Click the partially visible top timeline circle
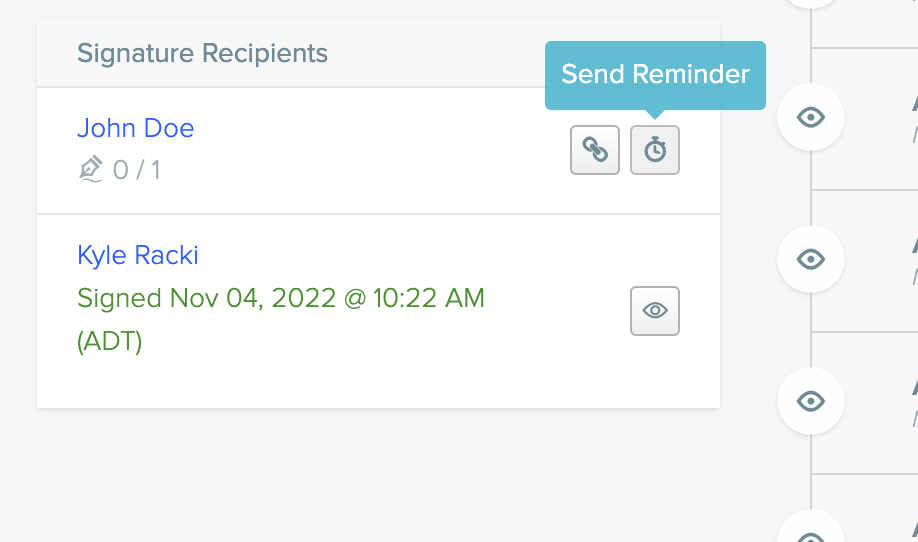Viewport: 918px width, 542px height. 811,4
